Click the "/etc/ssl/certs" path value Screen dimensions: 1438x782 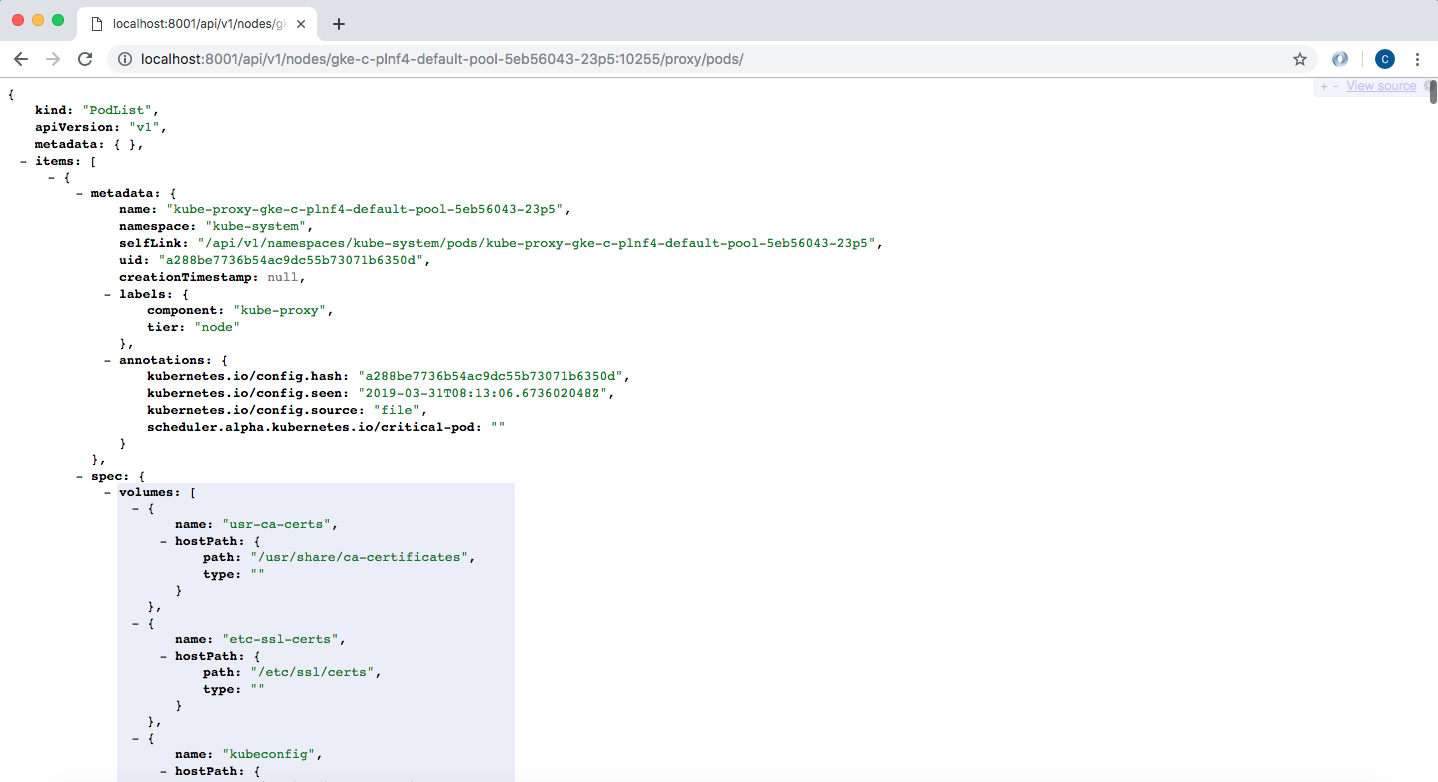tap(312, 672)
